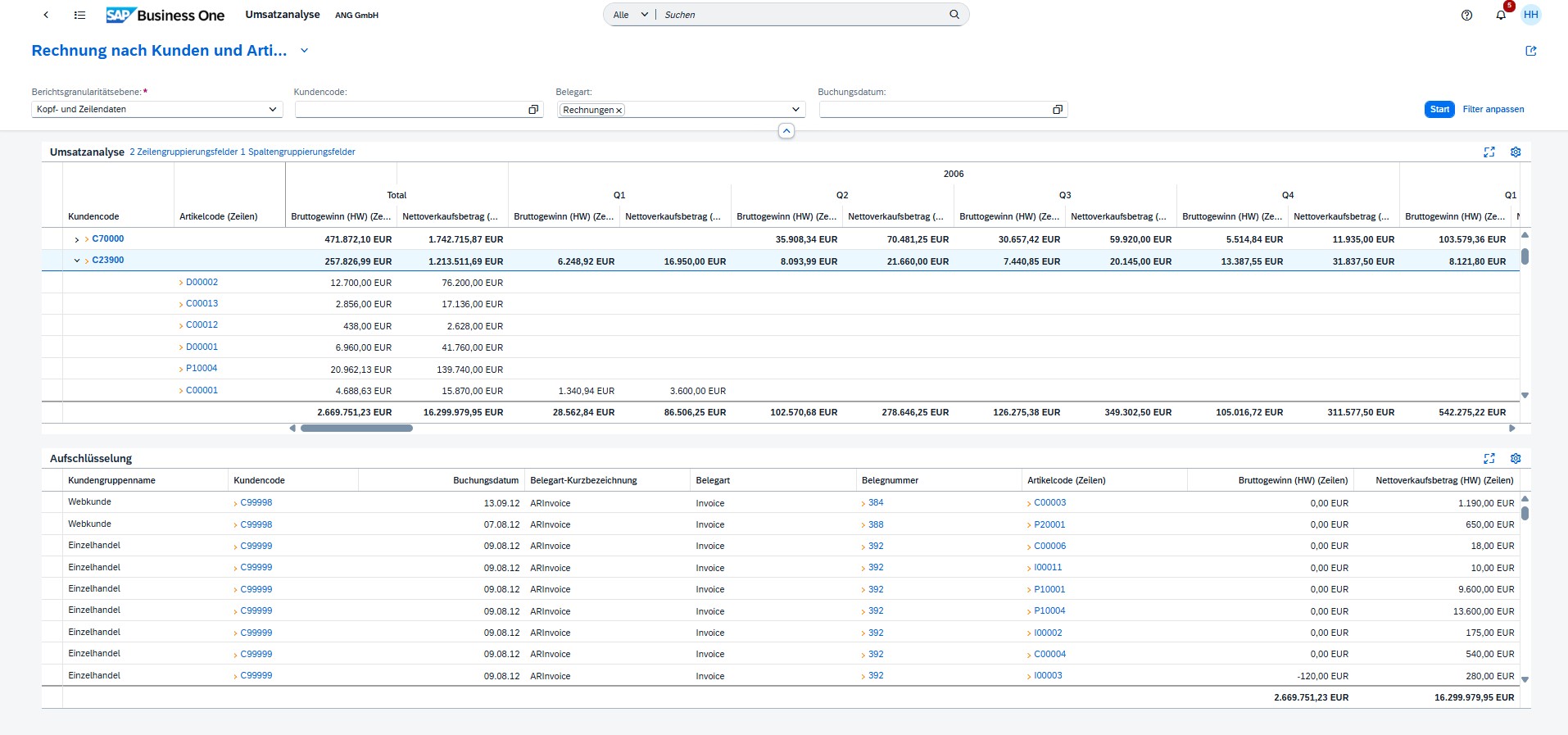Remove the Rechnungen token

(x=619, y=110)
